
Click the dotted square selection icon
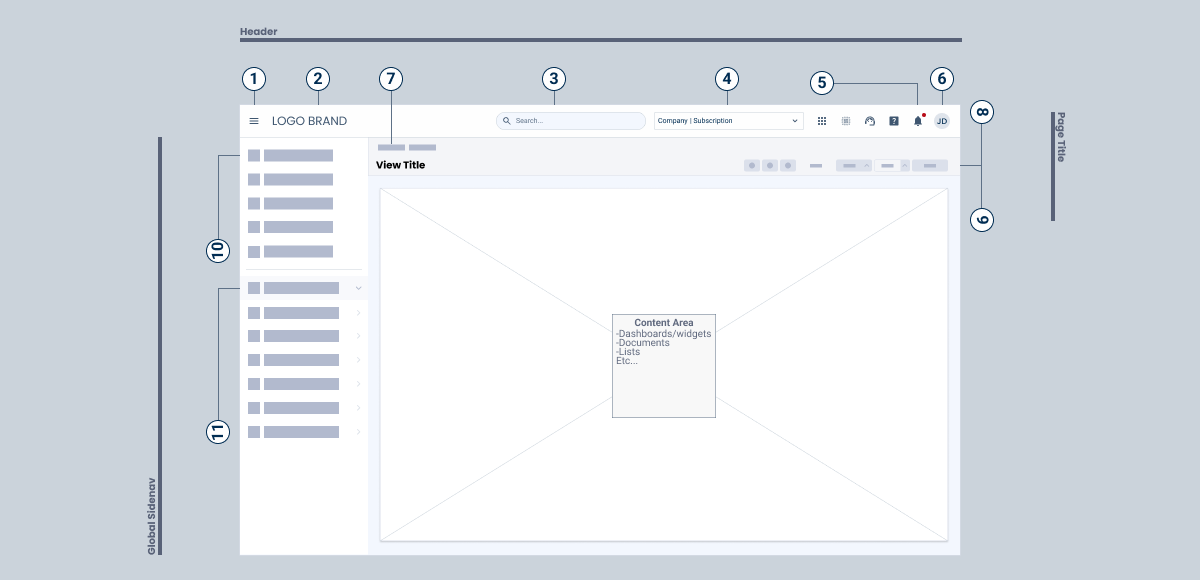tap(845, 121)
